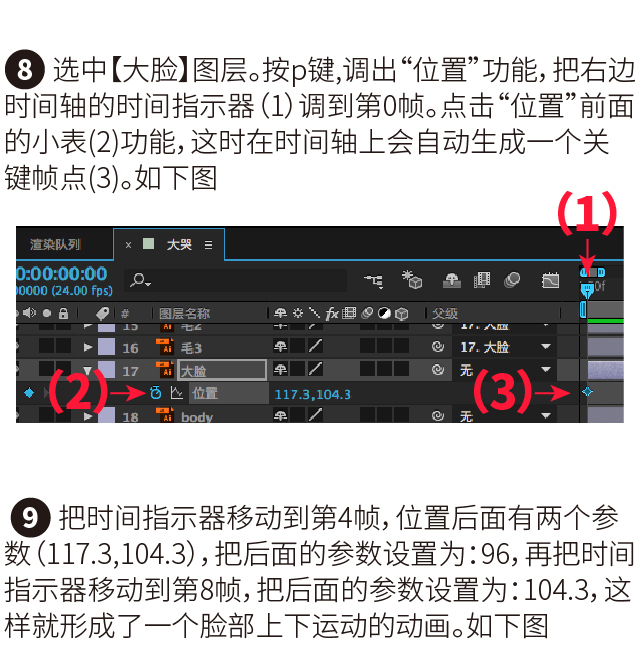
Task: Open the timeline Graph Editor button
Action: (x=550, y=280)
